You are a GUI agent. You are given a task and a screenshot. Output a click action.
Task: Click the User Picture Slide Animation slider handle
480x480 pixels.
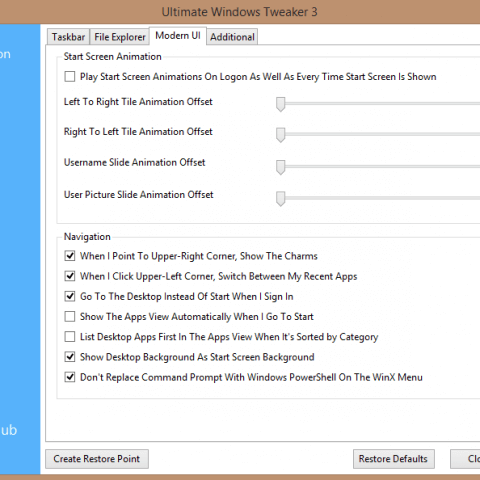281,199
